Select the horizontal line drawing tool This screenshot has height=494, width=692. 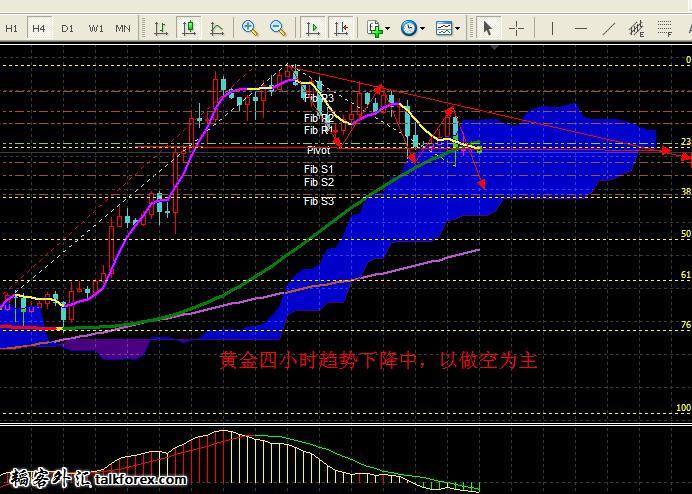[x=581, y=29]
